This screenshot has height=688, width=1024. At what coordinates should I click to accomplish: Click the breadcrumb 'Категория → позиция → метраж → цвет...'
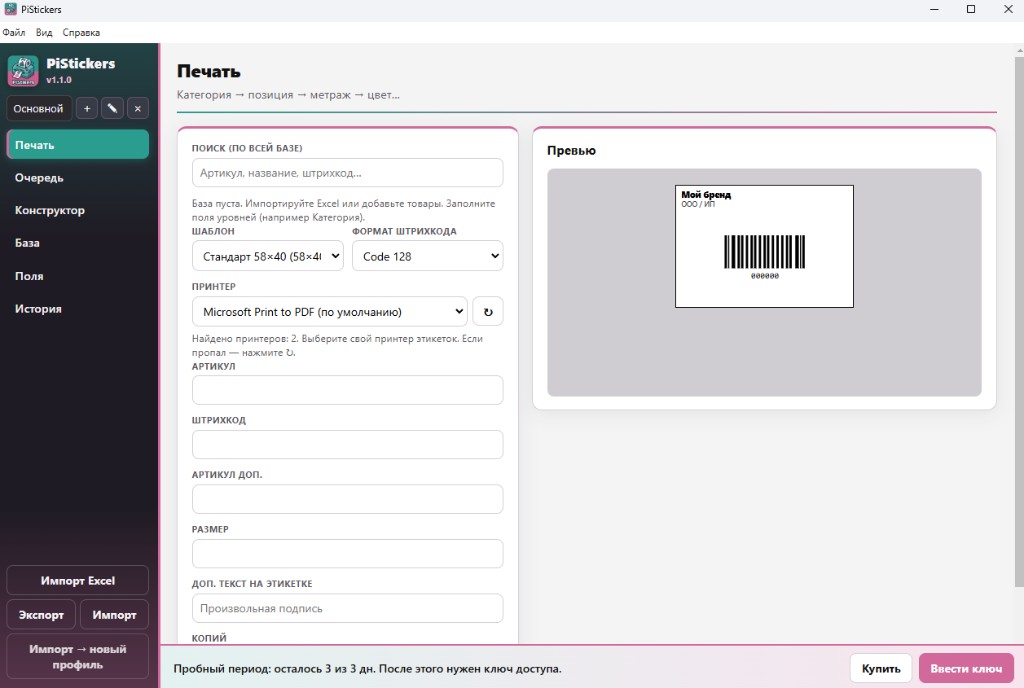288,95
